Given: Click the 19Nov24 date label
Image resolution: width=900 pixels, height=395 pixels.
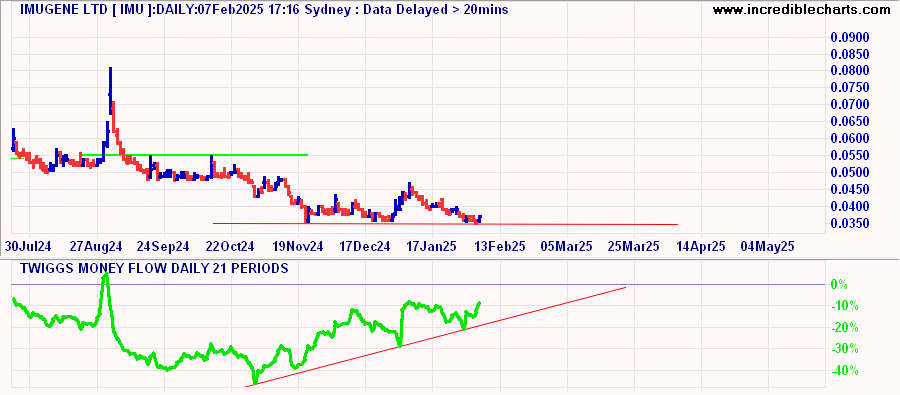Looking at the screenshot, I should pos(298,246).
